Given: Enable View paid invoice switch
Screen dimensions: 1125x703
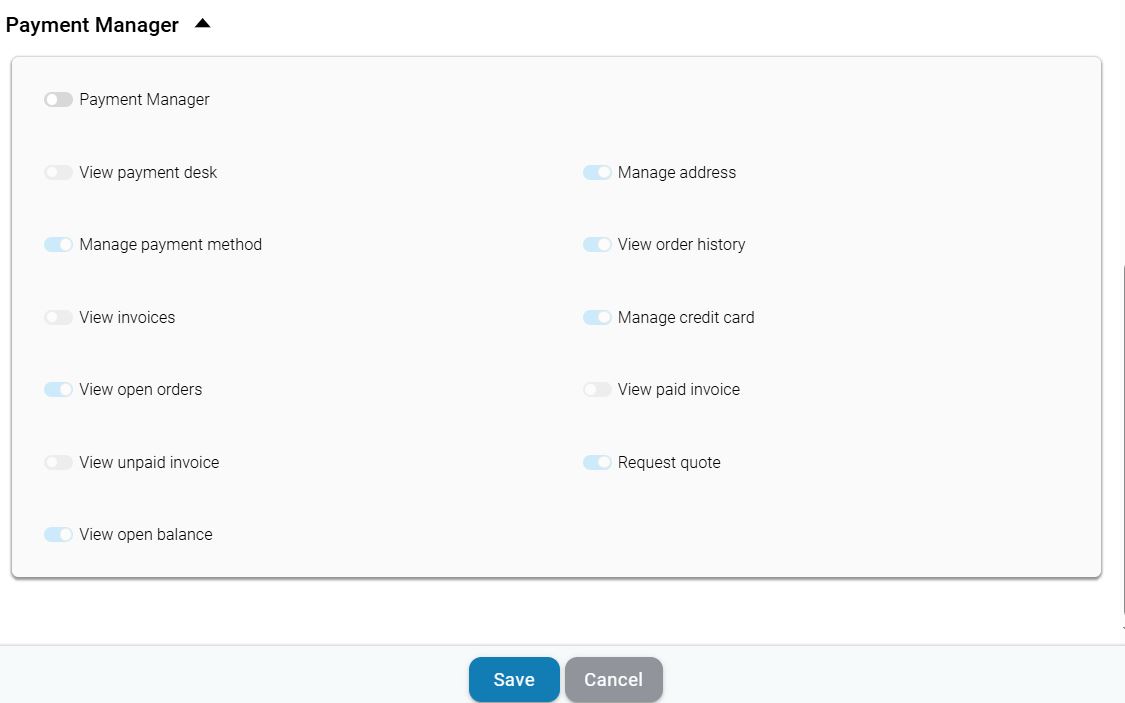Looking at the screenshot, I should click(x=597, y=390).
